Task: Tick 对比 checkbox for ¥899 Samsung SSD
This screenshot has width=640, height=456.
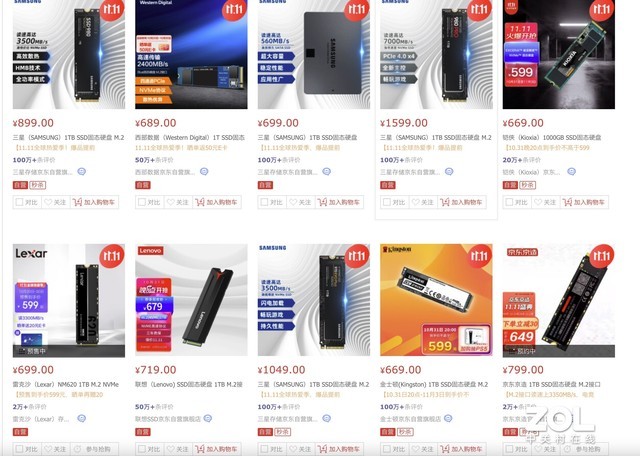Action: [19, 202]
